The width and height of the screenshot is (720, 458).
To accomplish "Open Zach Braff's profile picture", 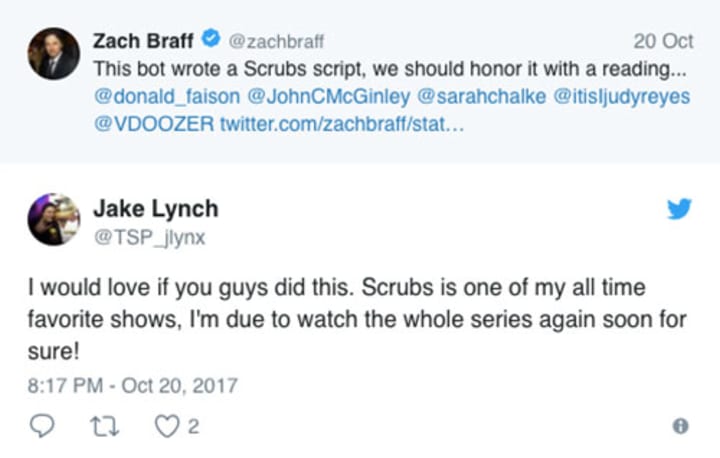I will pyautogui.click(x=53, y=53).
